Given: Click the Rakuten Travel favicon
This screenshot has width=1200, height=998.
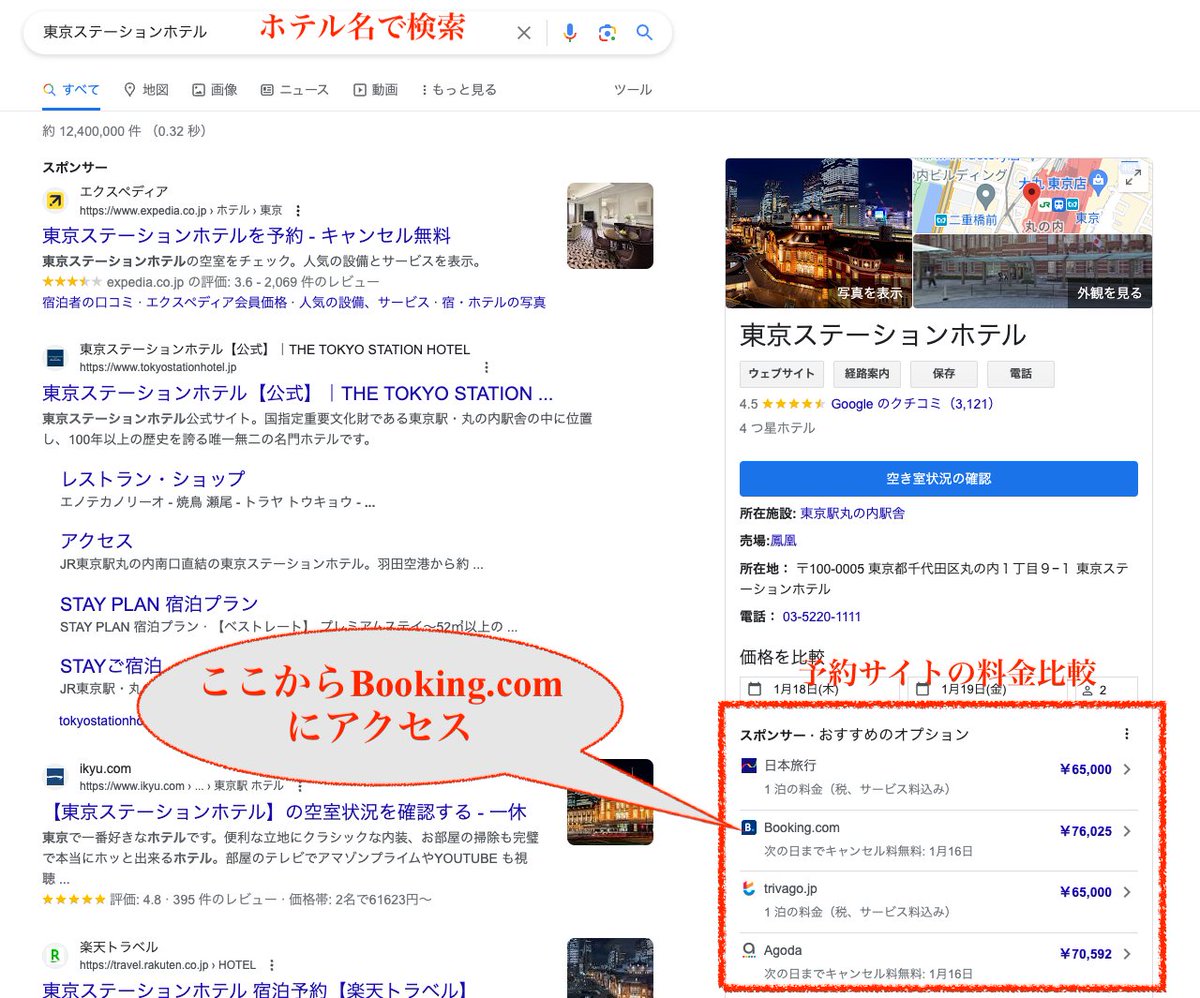Looking at the screenshot, I should [55, 955].
